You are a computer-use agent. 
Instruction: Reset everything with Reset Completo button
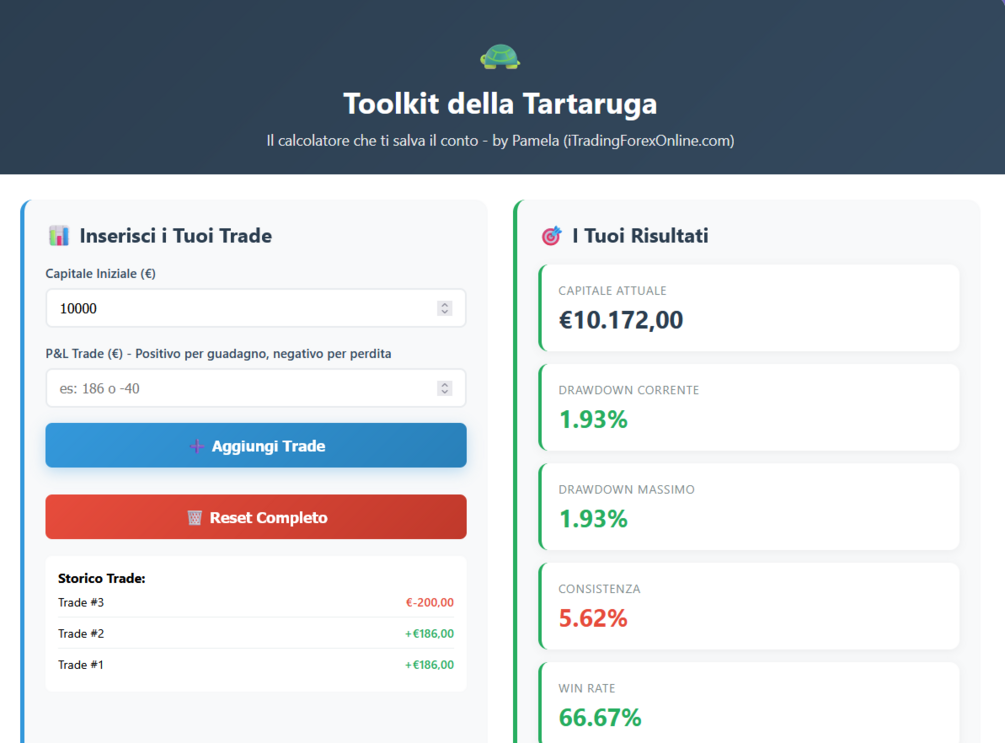click(256, 517)
